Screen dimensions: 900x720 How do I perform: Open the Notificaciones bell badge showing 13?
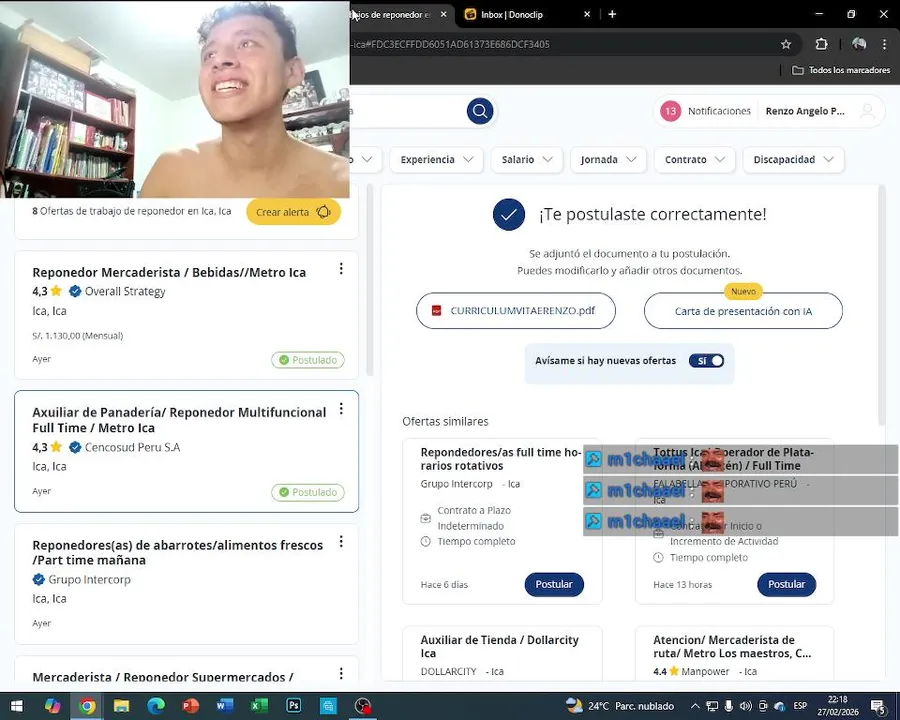[x=670, y=111]
